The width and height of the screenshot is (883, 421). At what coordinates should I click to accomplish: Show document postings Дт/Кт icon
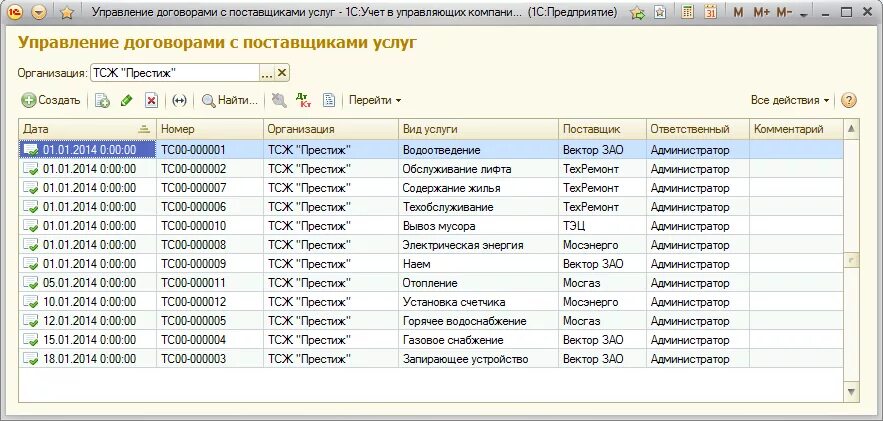304,100
